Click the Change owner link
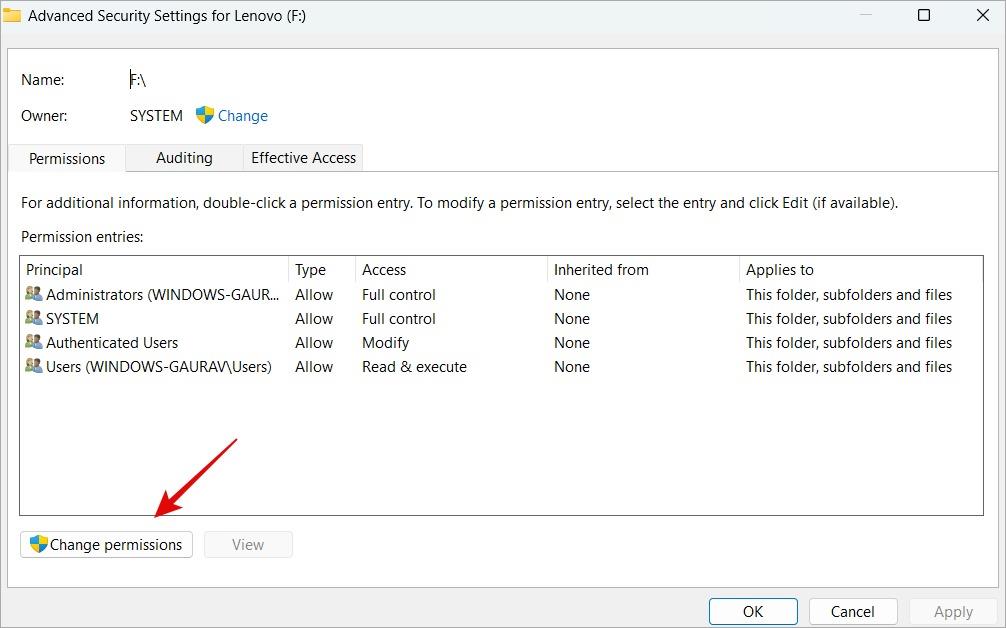 pyautogui.click(x=243, y=116)
